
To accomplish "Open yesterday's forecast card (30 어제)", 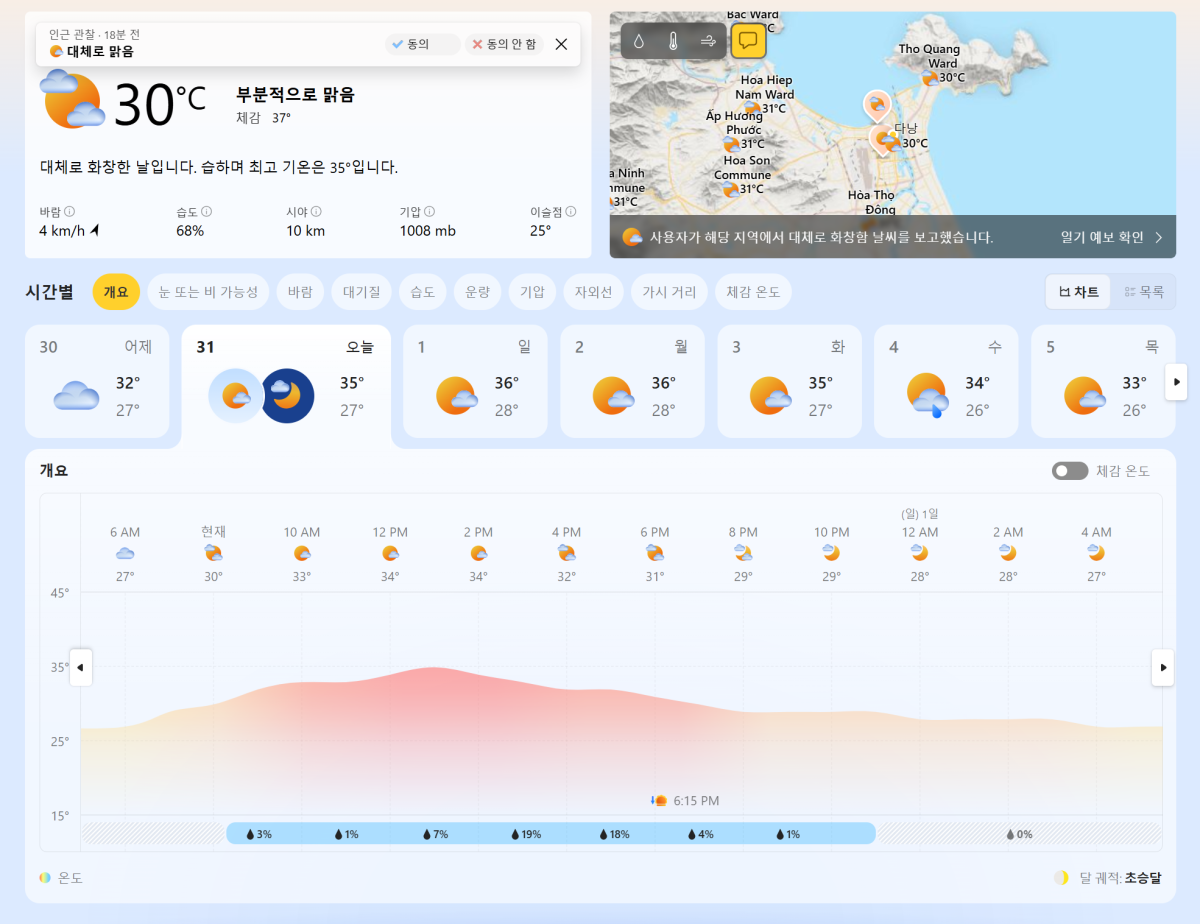I will pos(97,381).
